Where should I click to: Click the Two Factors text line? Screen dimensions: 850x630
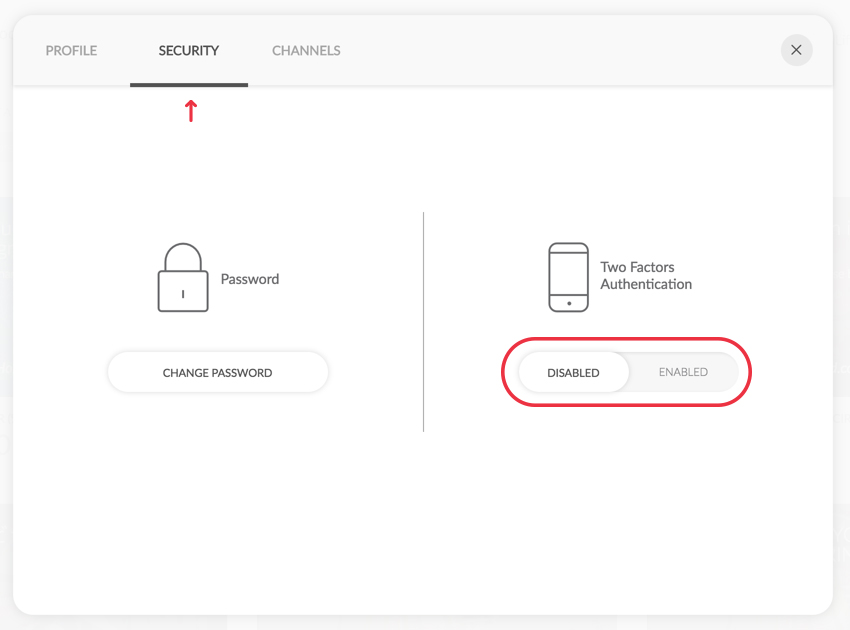tap(637, 267)
